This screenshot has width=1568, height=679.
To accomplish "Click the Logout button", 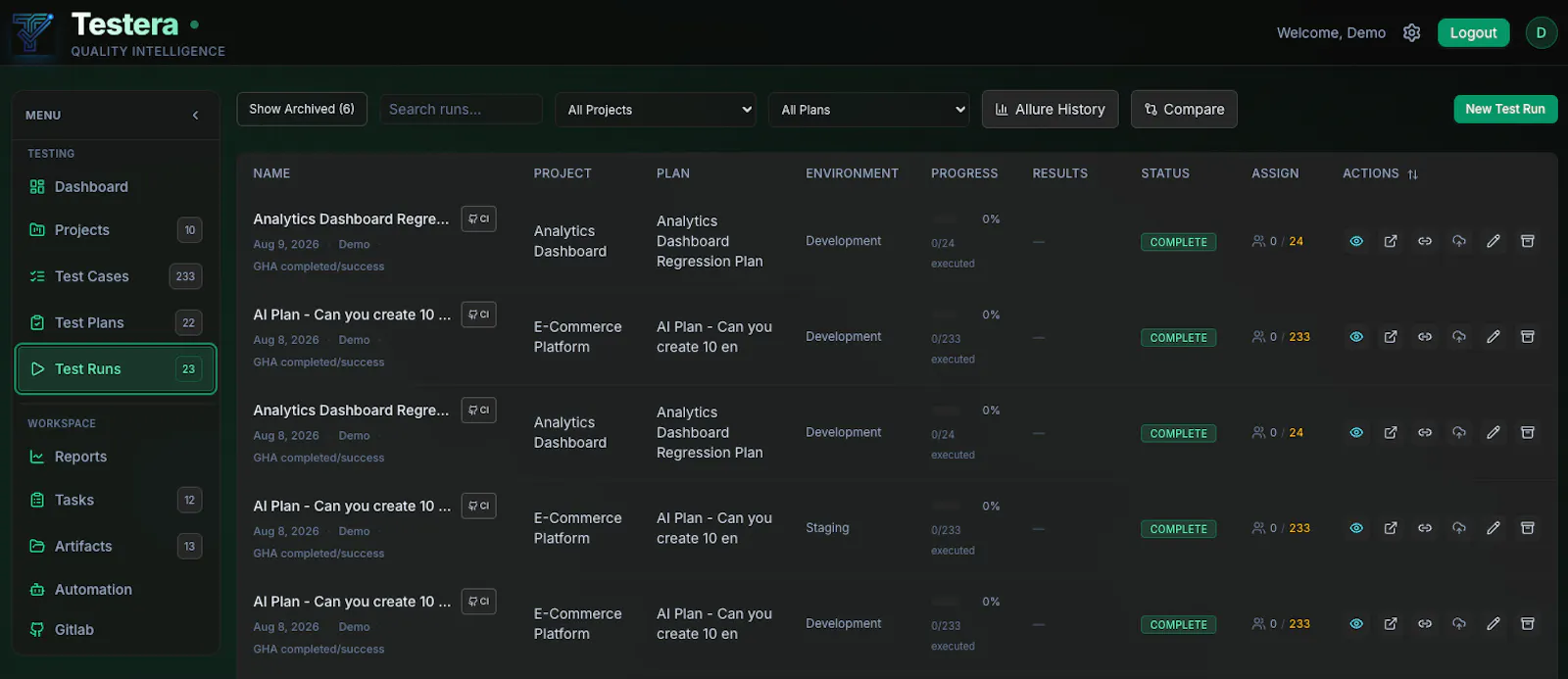I will pos(1473,32).
